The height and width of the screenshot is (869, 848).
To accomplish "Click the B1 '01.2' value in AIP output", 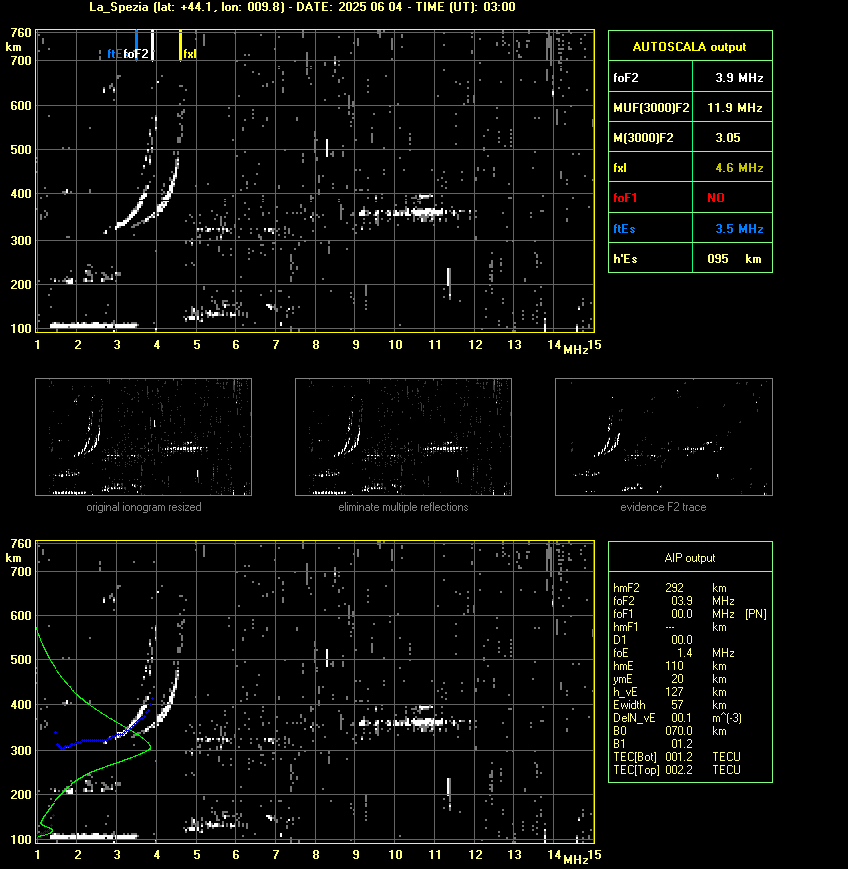I will [x=682, y=744].
